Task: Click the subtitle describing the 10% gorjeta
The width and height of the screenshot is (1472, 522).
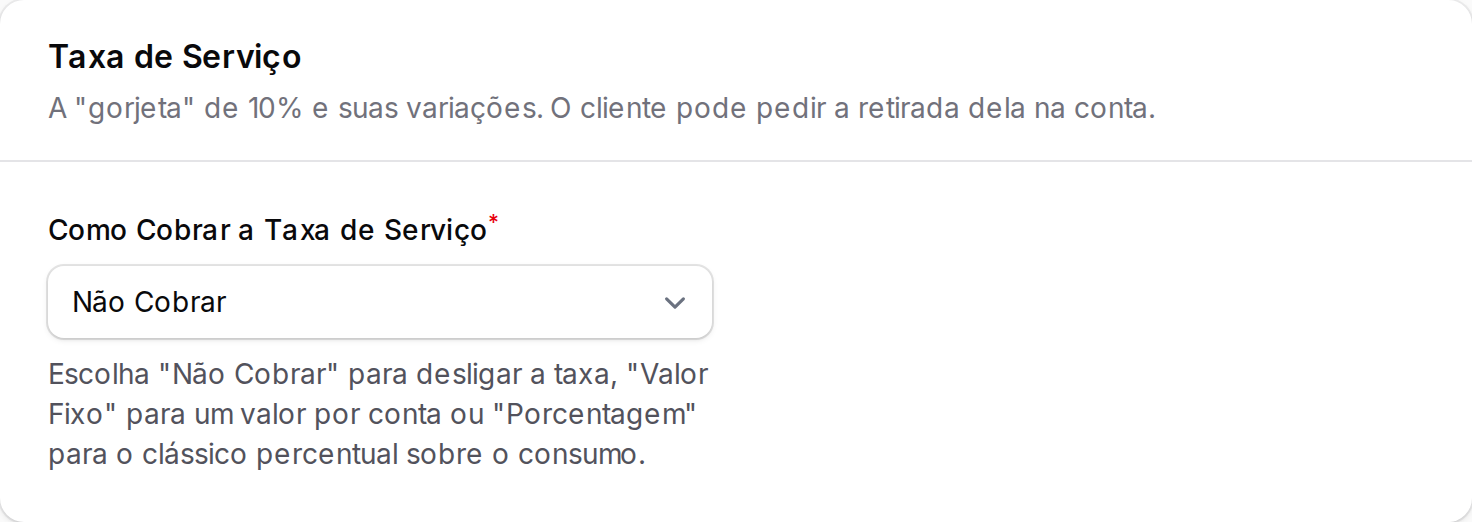Action: coord(602,108)
